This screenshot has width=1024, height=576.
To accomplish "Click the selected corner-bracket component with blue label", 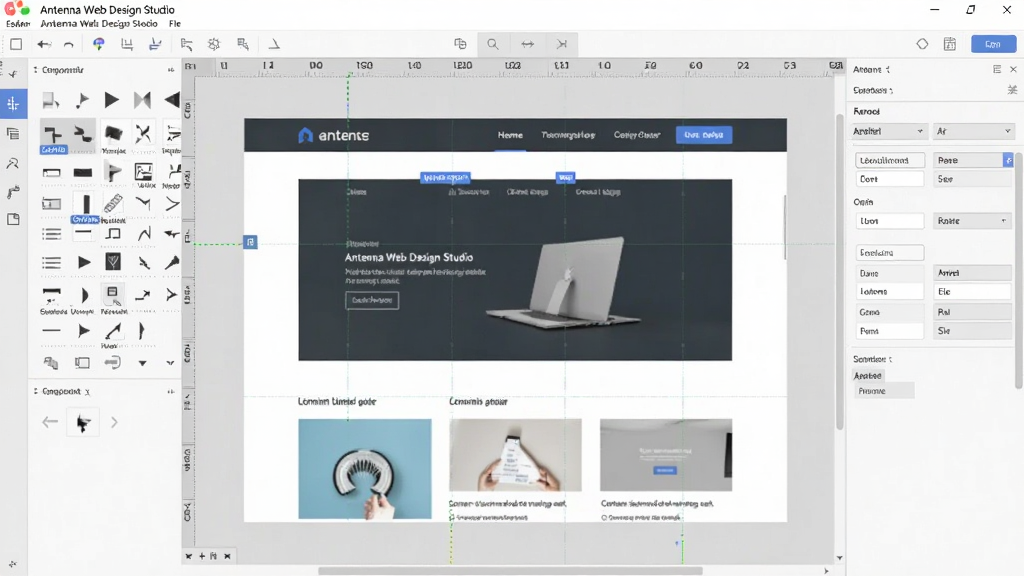I will click(x=53, y=136).
